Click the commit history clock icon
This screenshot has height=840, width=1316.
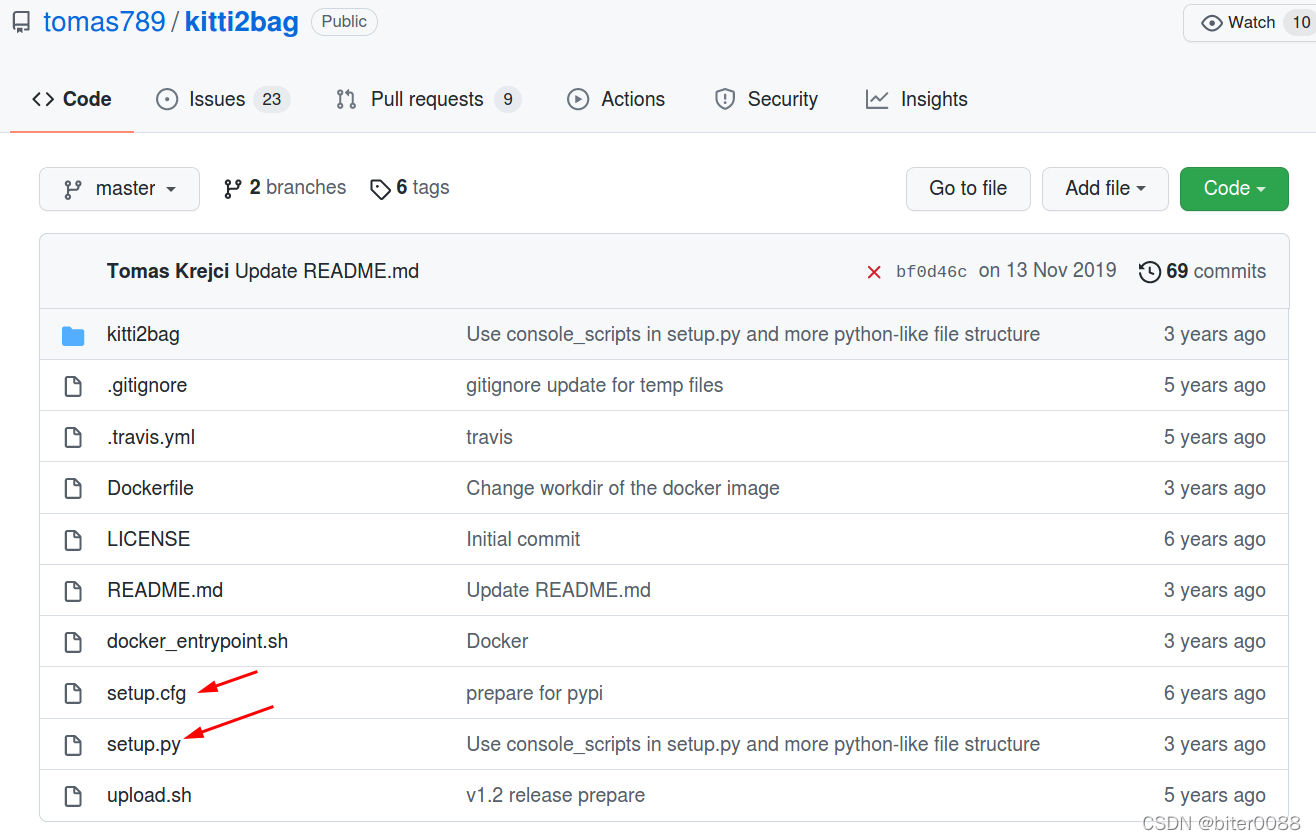click(x=1150, y=272)
